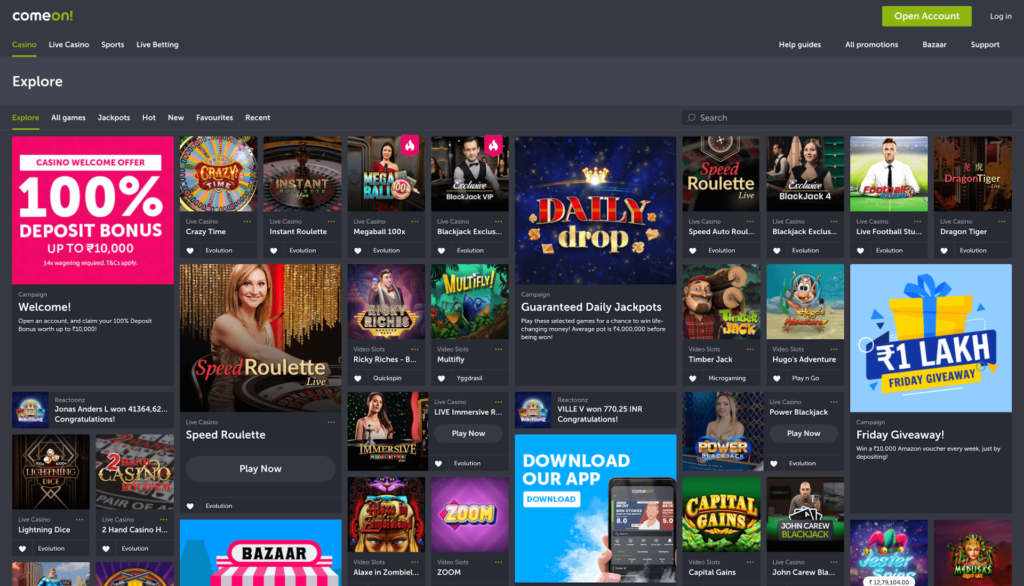
Task: Click DOWNLOAD button on app banner
Action: (551, 499)
